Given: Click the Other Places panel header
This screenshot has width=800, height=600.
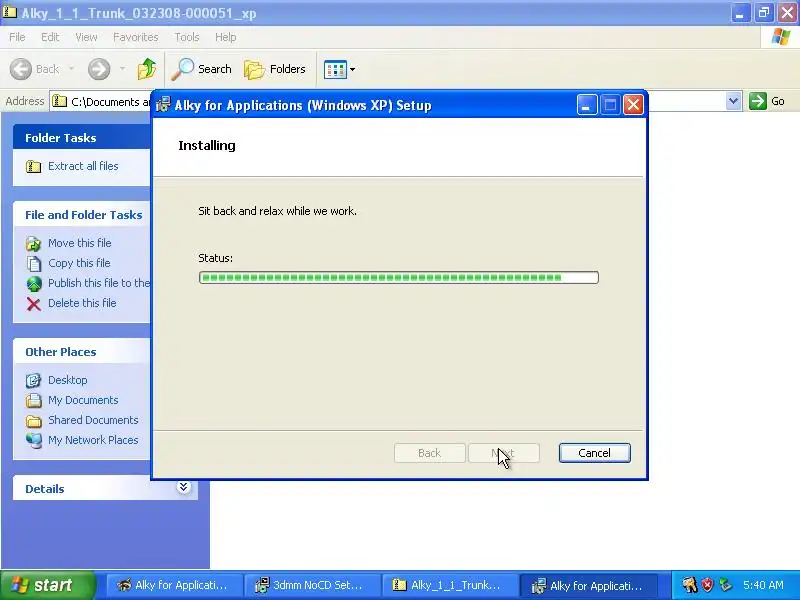Looking at the screenshot, I should coord(82,352).
